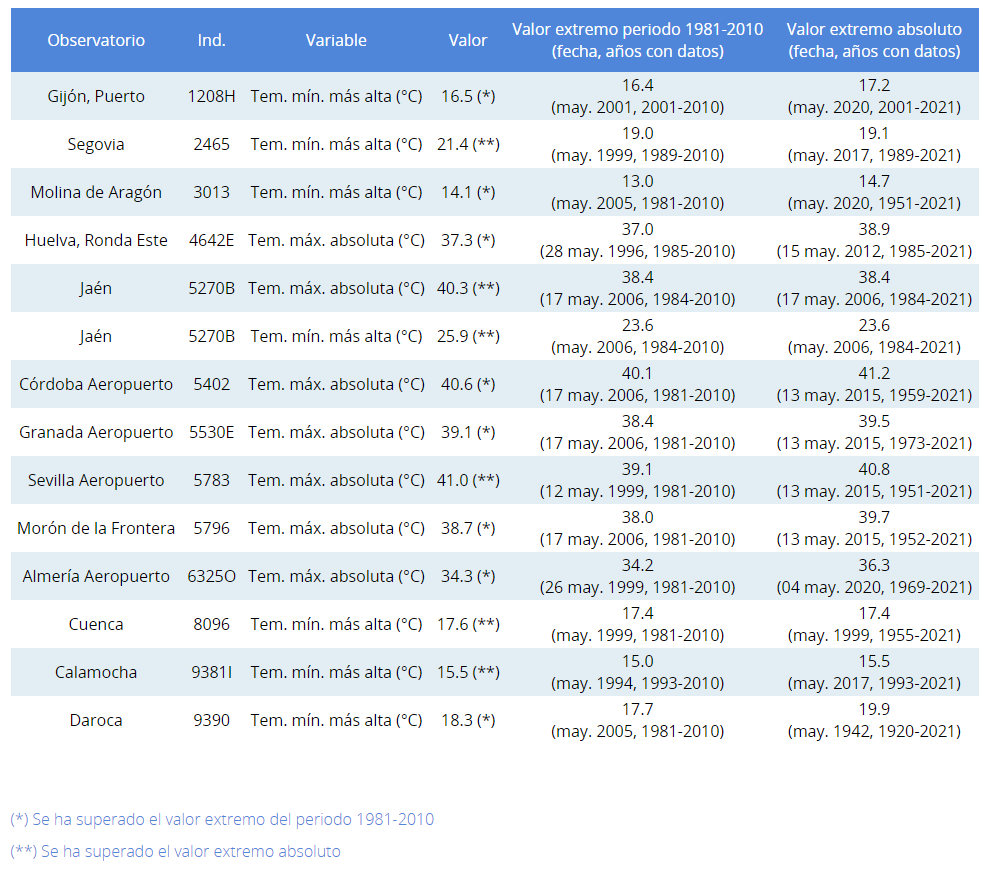The image size is (992, 875).
Task: Select station code 6325O
Action: [211, 577]
